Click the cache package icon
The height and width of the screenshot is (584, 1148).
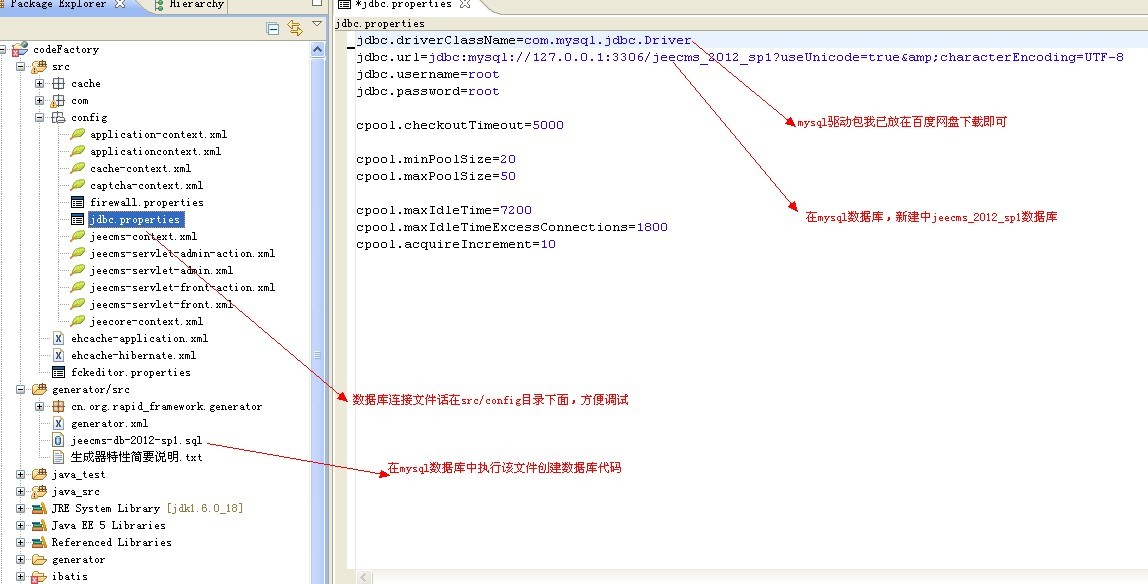[58, 83]
